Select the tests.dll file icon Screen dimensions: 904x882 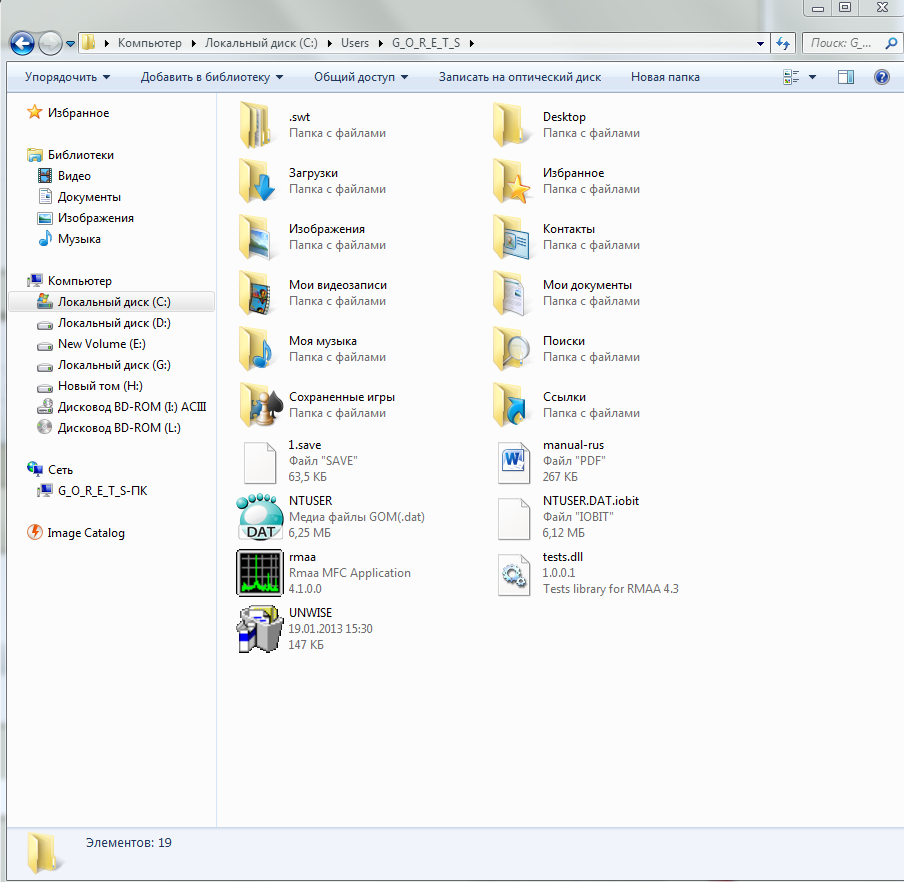[514, 573]
